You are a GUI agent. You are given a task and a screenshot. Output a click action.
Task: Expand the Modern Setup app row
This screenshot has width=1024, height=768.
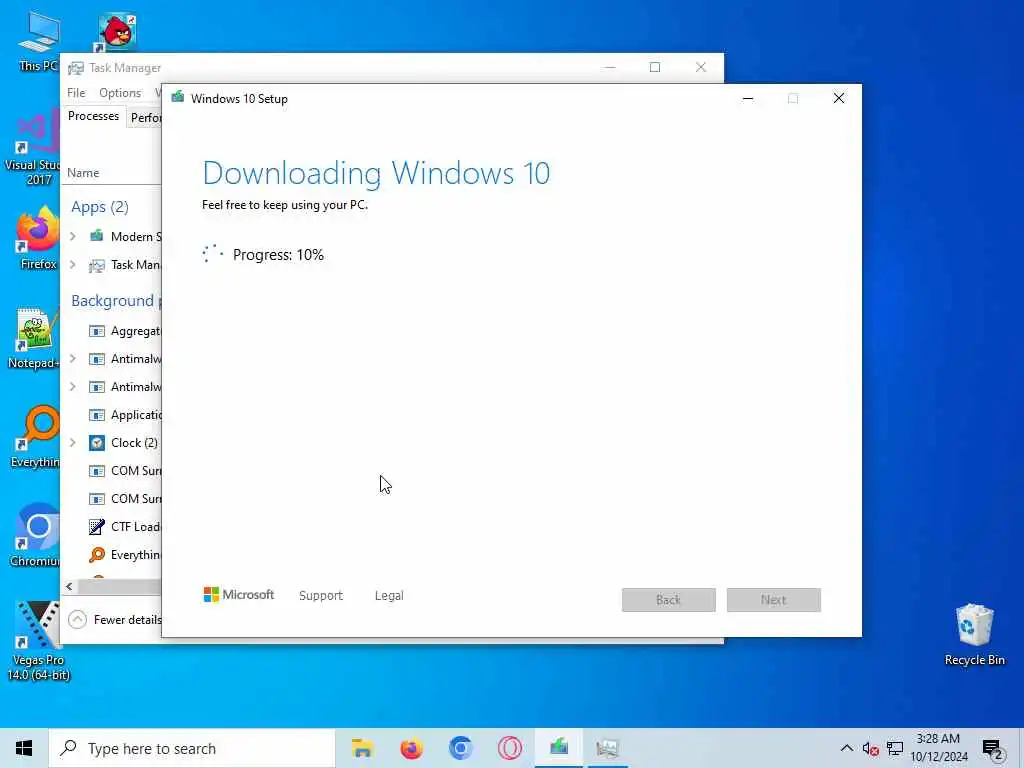[73, 236]
